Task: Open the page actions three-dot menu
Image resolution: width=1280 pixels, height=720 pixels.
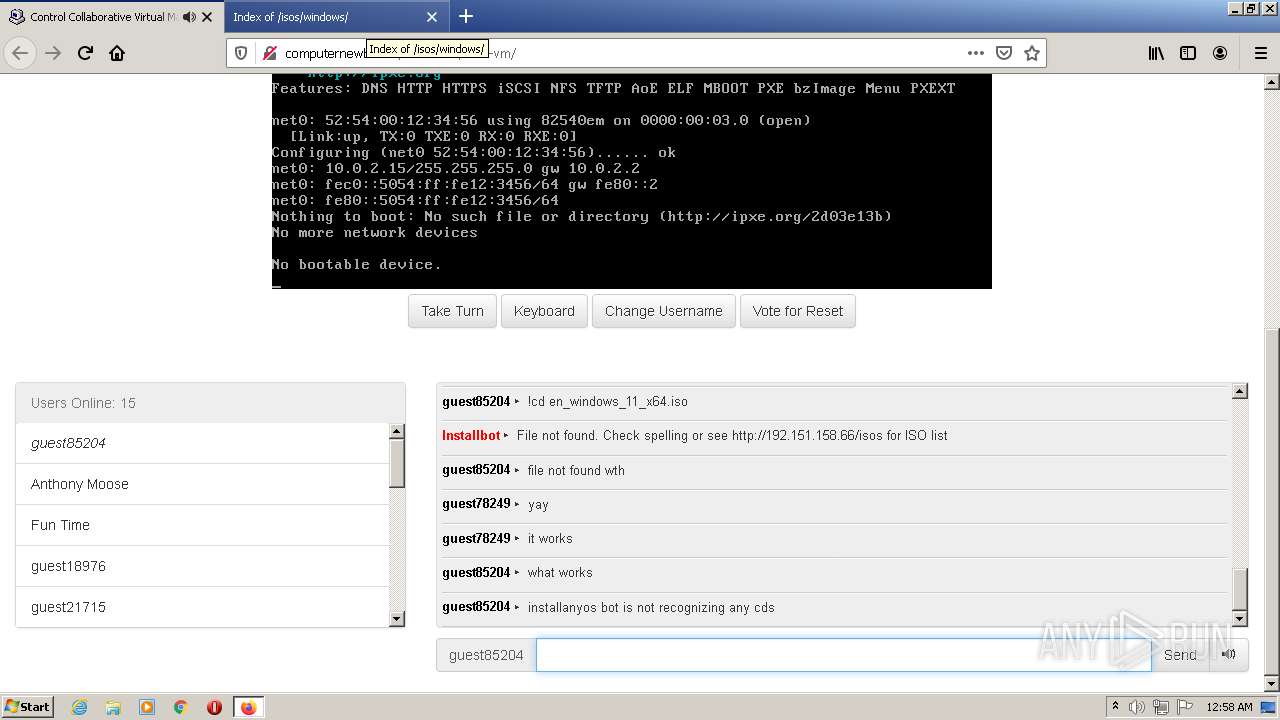Action: tap(976, 53)
